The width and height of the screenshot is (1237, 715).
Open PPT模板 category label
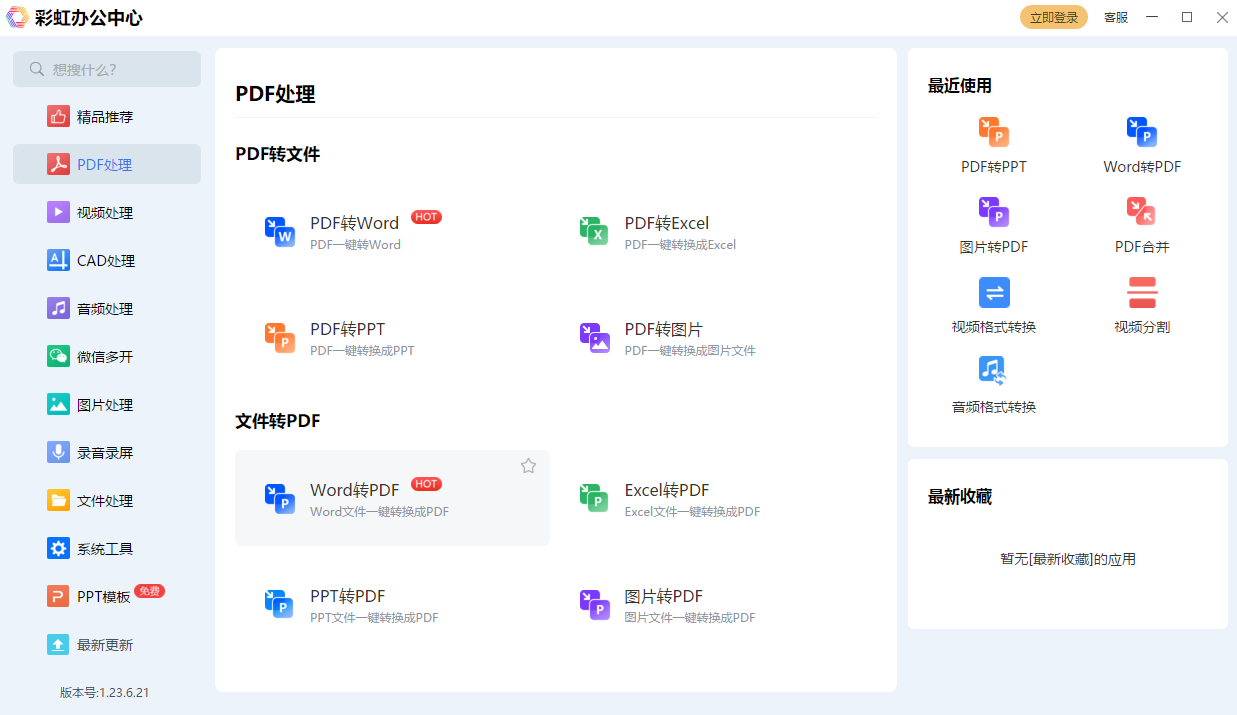104,597
